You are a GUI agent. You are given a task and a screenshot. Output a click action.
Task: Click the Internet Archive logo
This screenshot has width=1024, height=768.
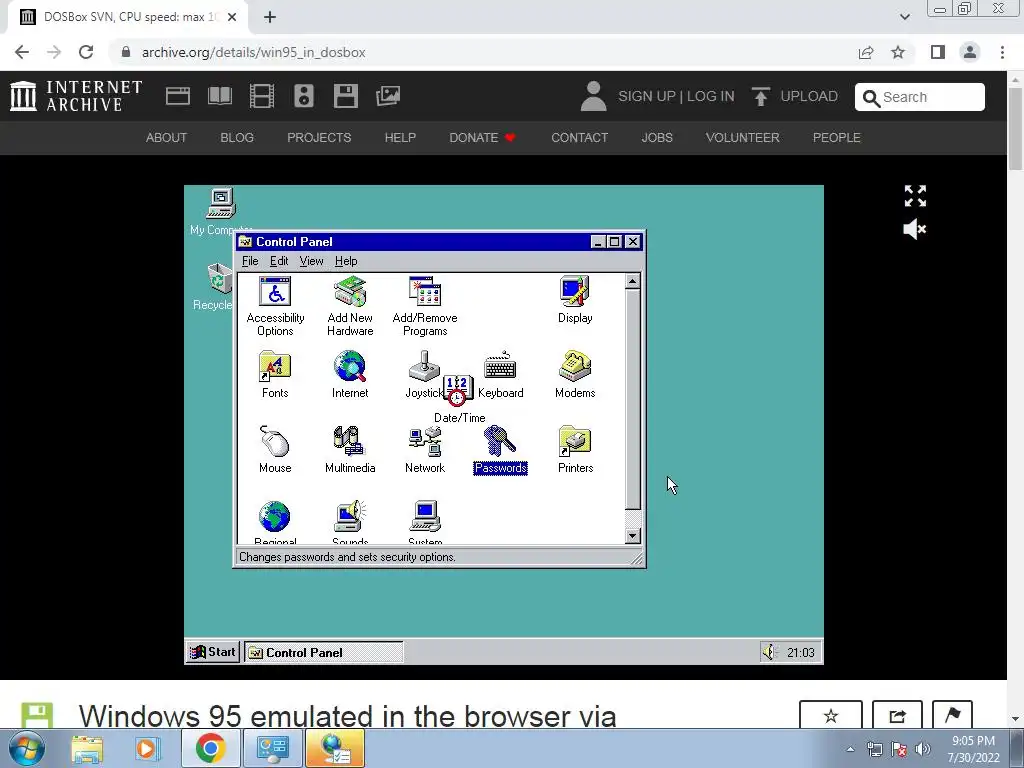[76, 96]
